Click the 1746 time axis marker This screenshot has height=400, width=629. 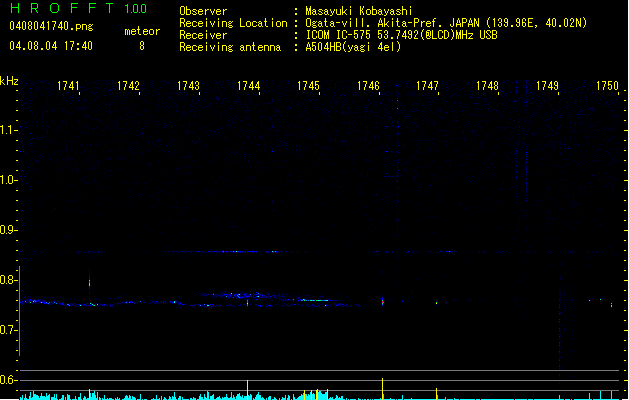(x=368, y=86)
